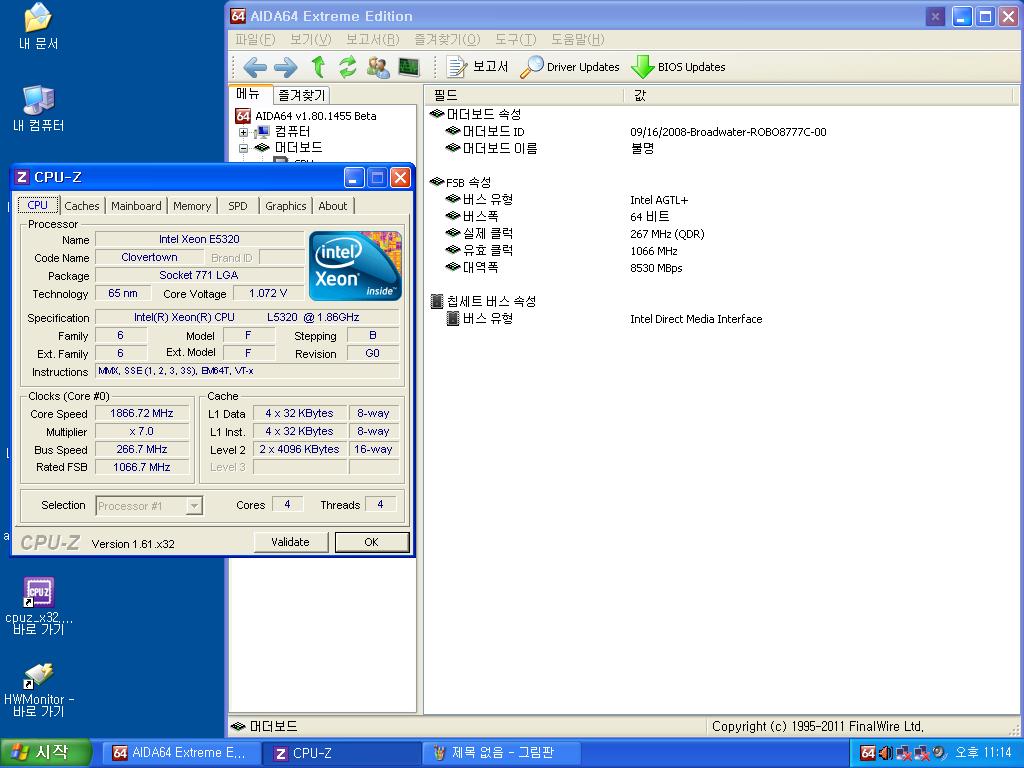
Task: Switch to CPU-Z Mainboard tab
Action: [136, 206]
